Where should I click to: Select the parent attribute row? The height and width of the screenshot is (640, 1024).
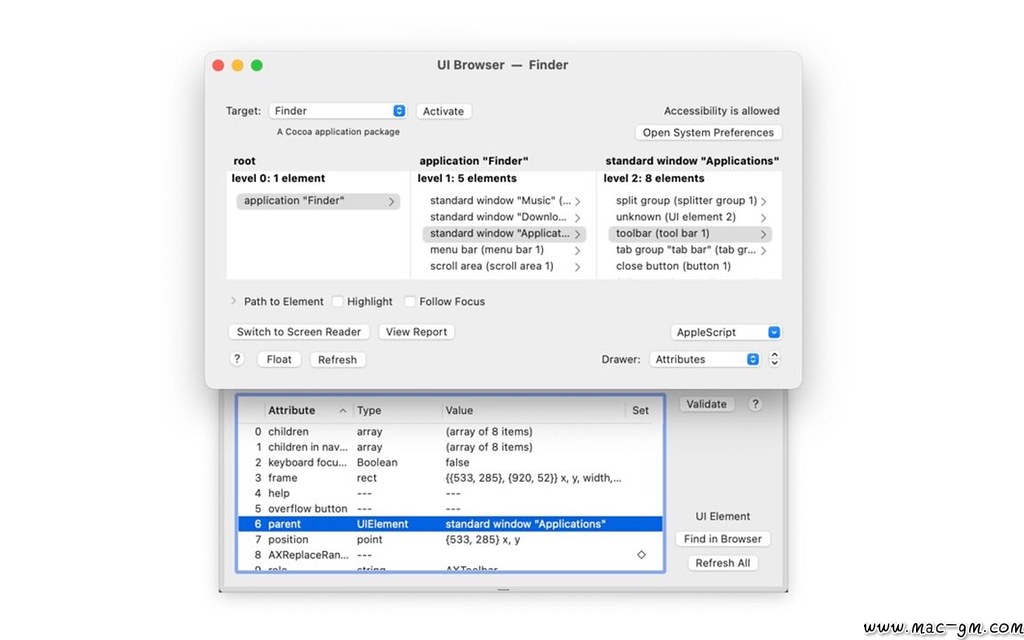449,524
